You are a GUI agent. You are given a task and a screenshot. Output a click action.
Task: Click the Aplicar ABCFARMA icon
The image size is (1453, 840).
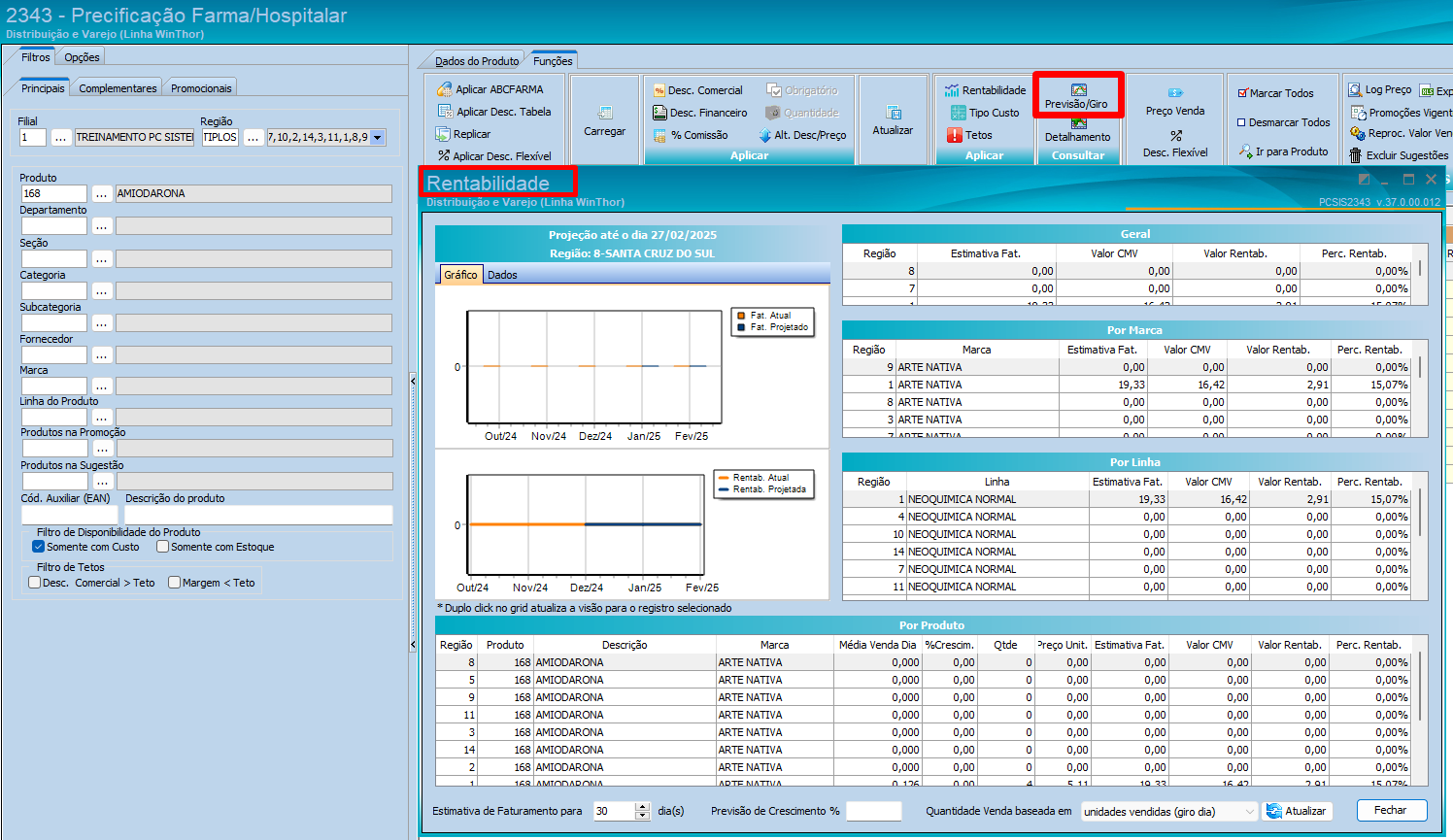click(x=445, y=89)
